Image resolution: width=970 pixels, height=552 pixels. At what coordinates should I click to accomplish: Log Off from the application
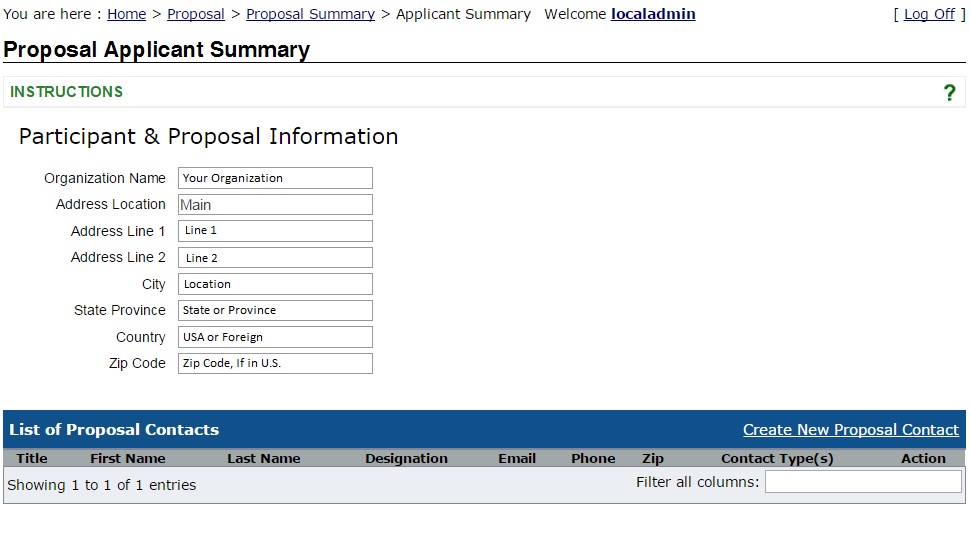(x=929, y=14)
